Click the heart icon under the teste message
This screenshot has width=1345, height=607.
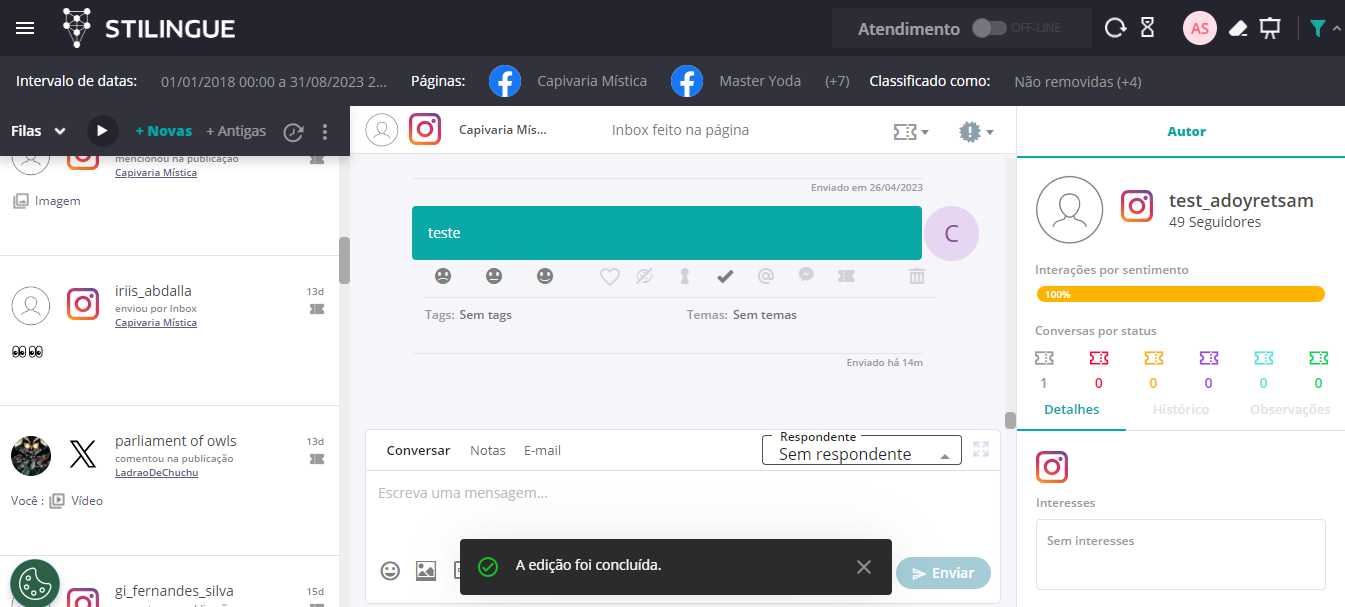point(609,276)
